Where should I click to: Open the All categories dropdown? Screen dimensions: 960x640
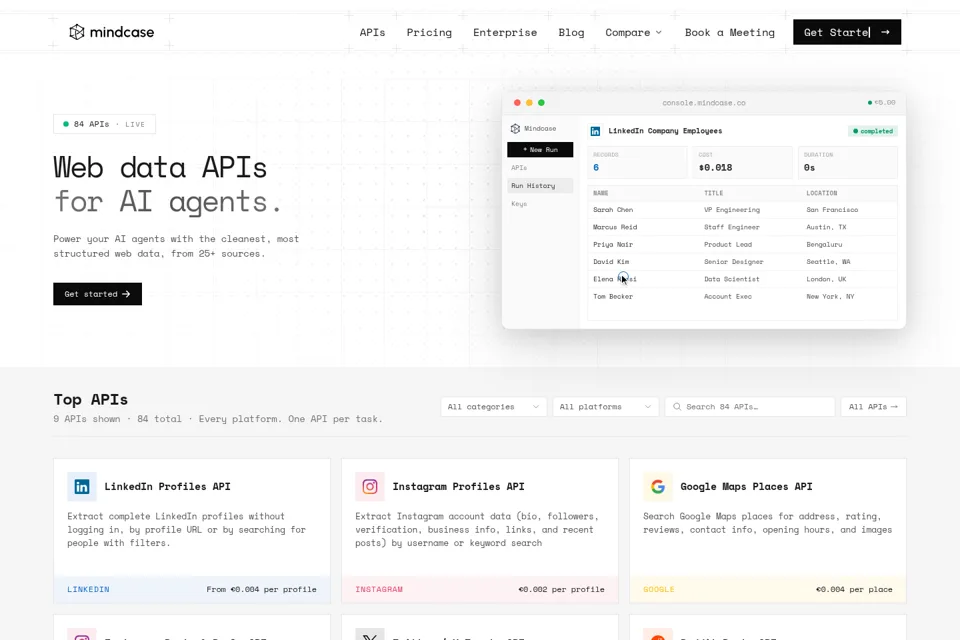[493, 407]
